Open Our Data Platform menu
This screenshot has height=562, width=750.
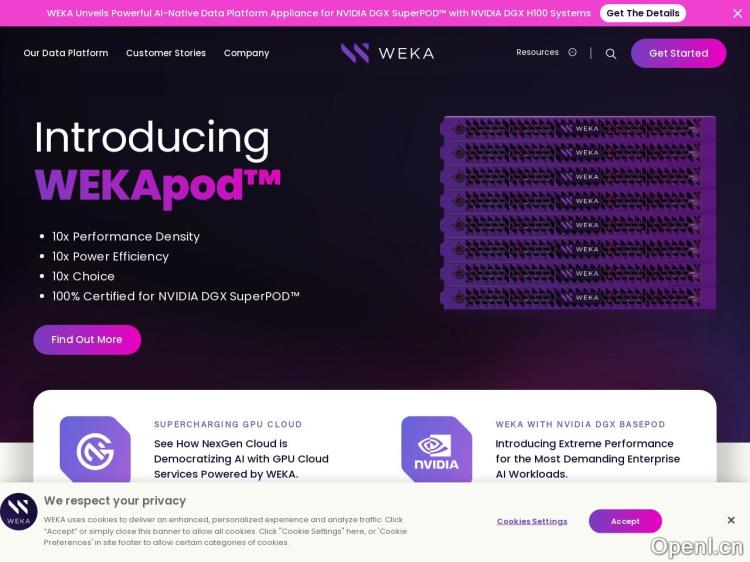pyautogui.click(x=66, y=53)
